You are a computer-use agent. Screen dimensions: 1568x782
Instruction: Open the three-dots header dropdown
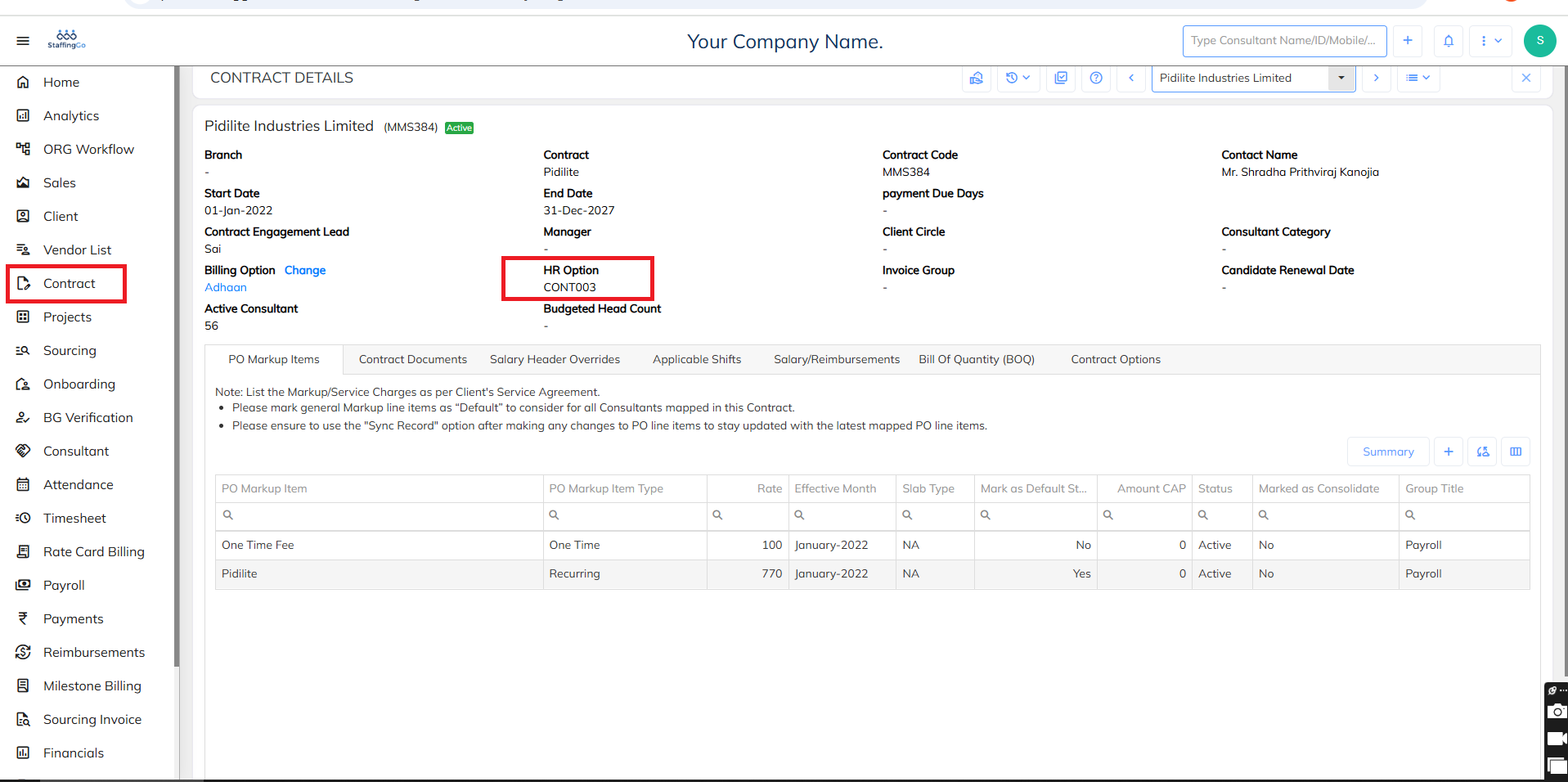click(x=1491, y=41)
